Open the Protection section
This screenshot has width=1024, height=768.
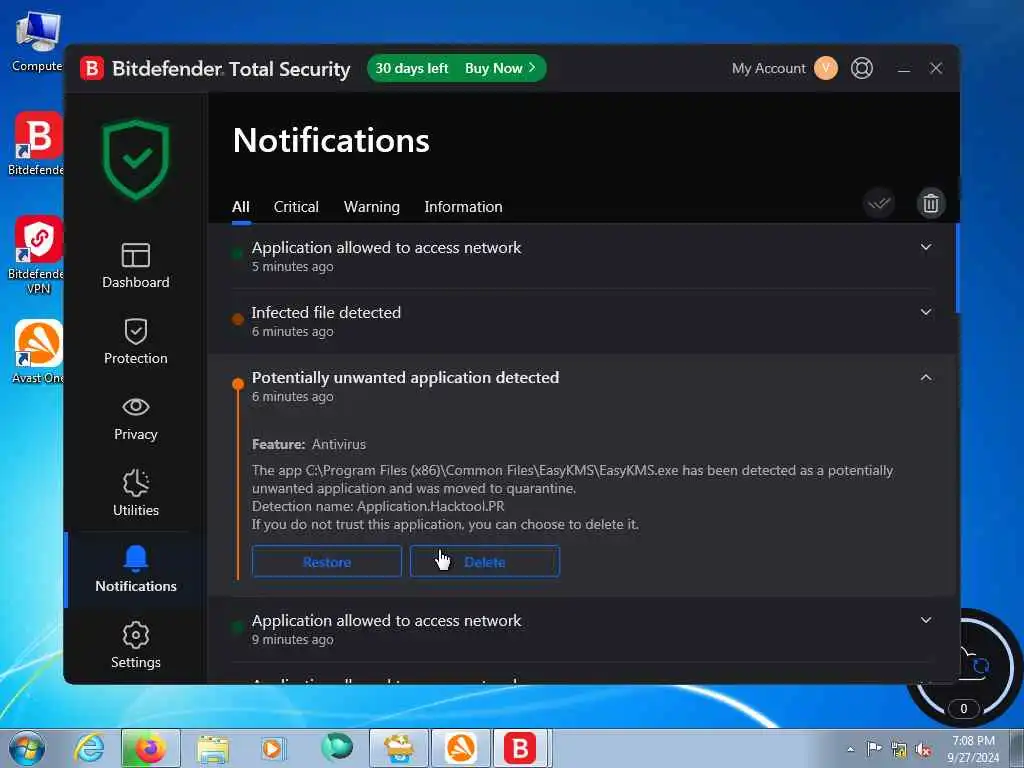point(136,342)
